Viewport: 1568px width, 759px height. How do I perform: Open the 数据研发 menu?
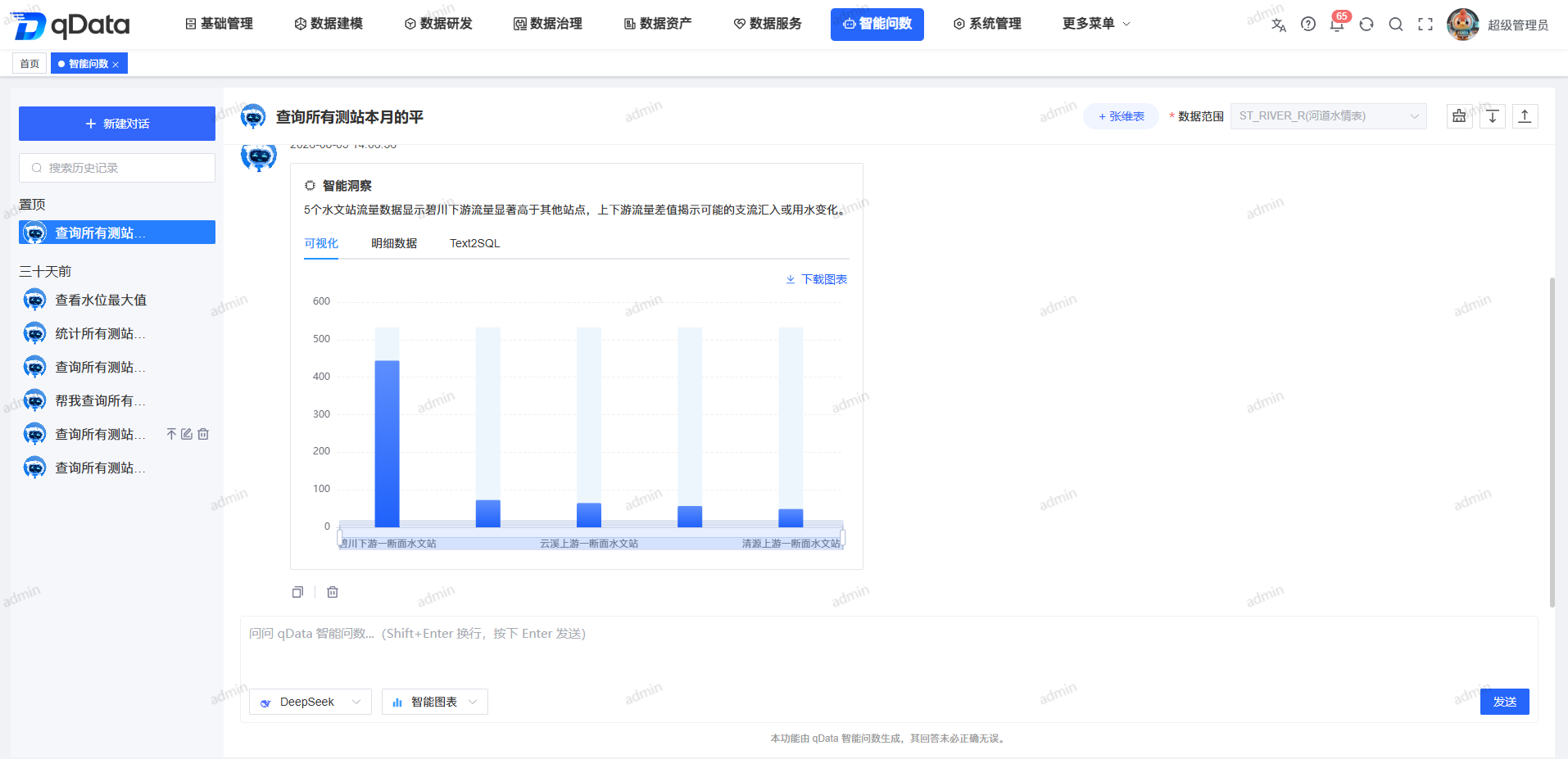tap(438, 24)
